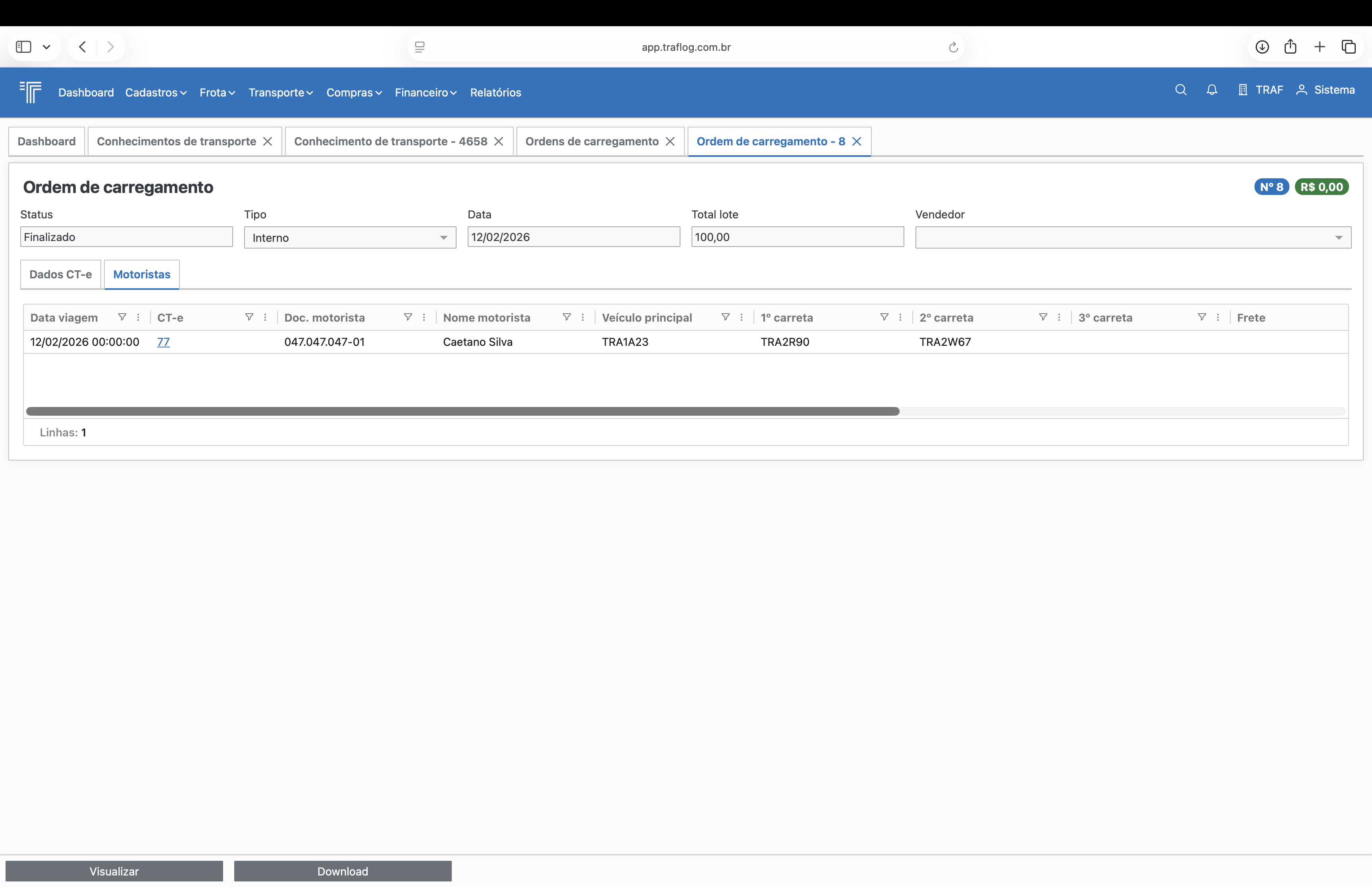Screen dimensions: 1372x887
Task: Expand the Transporte menu
Action: pyautogui.click(x=280, y=92)
